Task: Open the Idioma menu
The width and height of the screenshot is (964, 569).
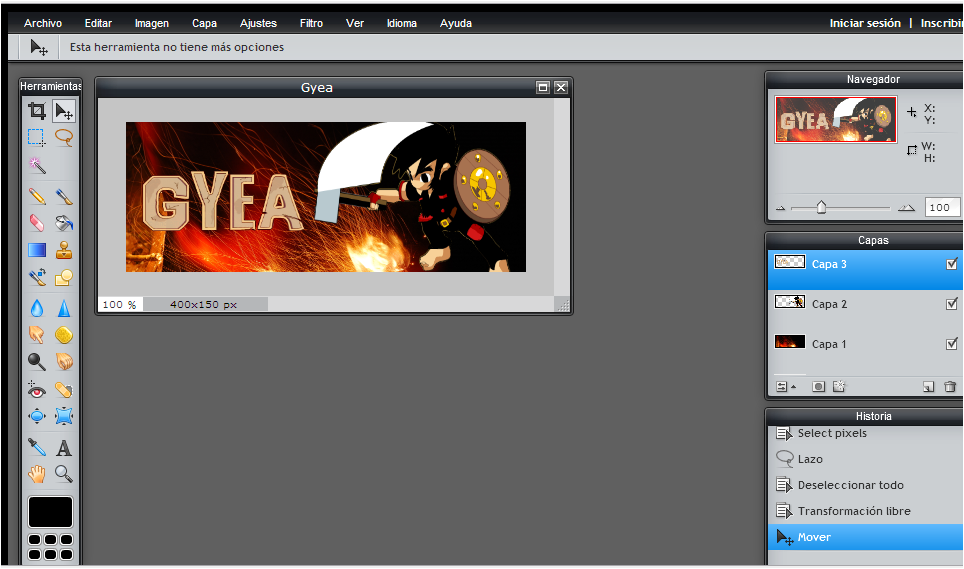Action: coord(401,23)
